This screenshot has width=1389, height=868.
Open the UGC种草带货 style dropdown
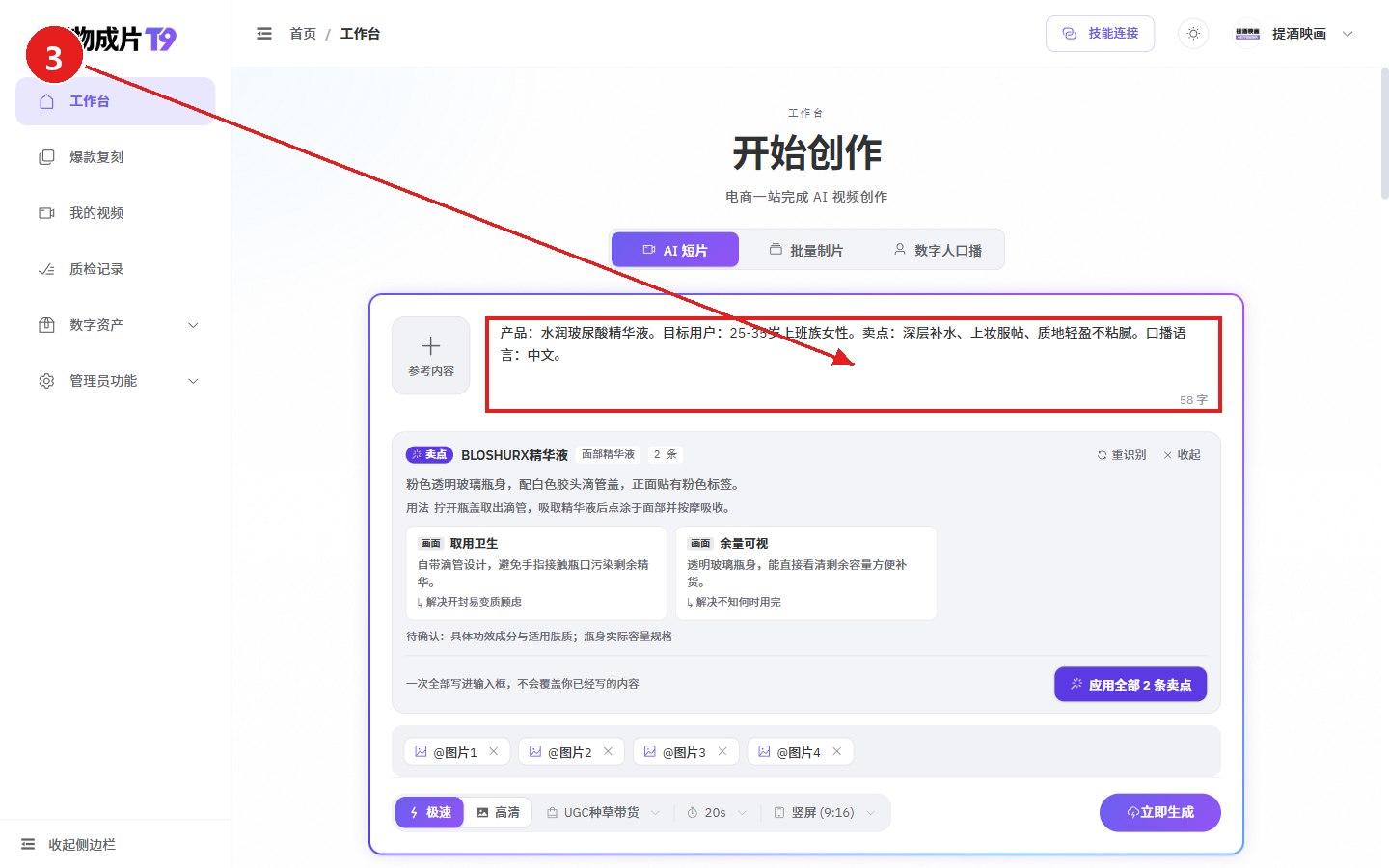coord(603,812)
